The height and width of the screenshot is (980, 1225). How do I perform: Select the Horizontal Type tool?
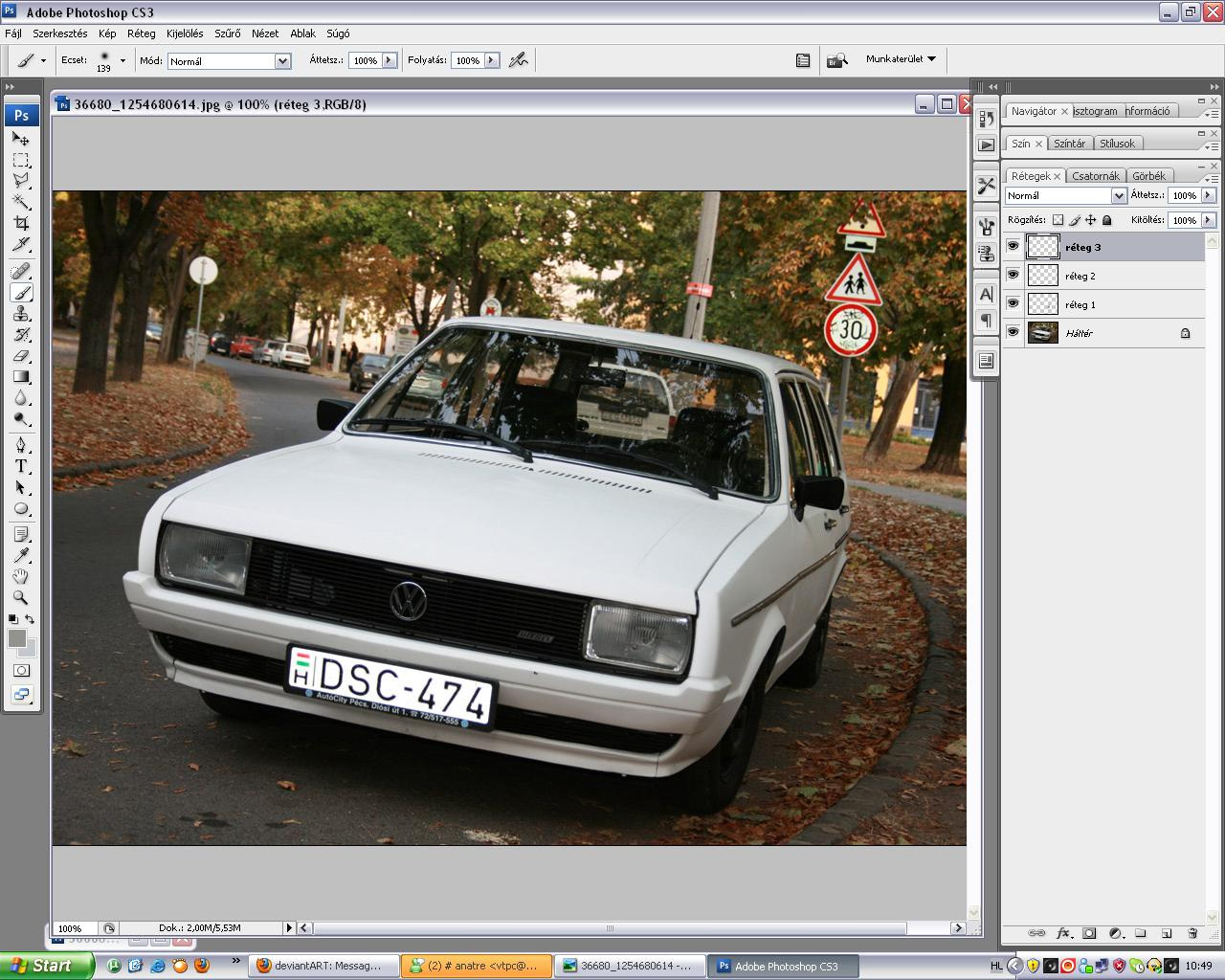point(21,467)
